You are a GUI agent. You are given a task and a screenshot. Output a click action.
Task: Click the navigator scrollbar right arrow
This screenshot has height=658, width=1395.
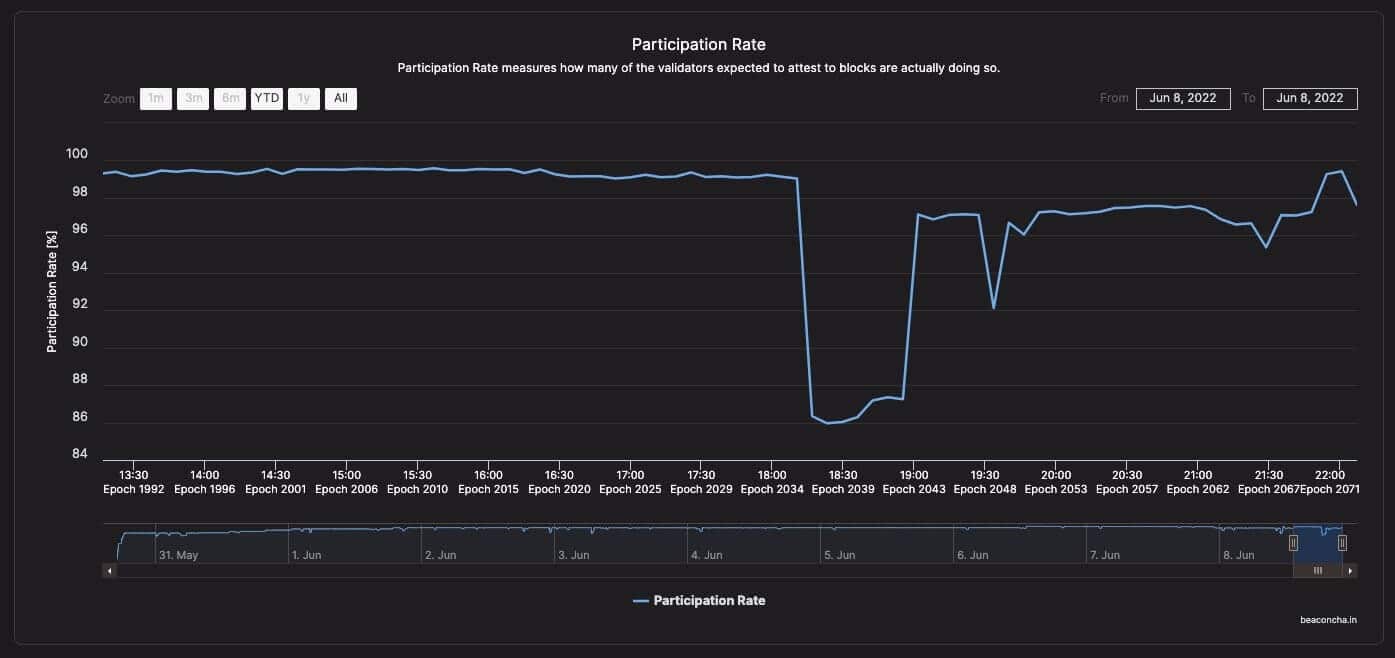point(1350,570)
